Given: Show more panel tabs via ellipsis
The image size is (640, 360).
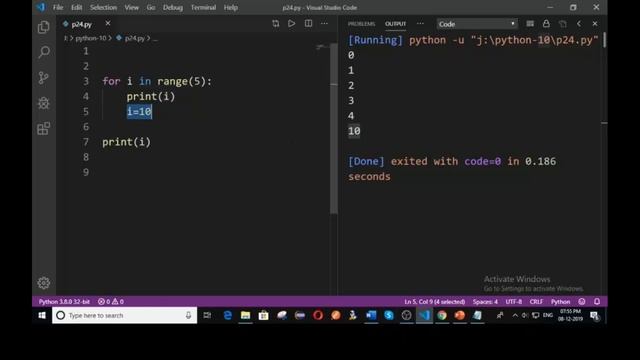Looking at the screenshot, I should [x=420, y=24].
